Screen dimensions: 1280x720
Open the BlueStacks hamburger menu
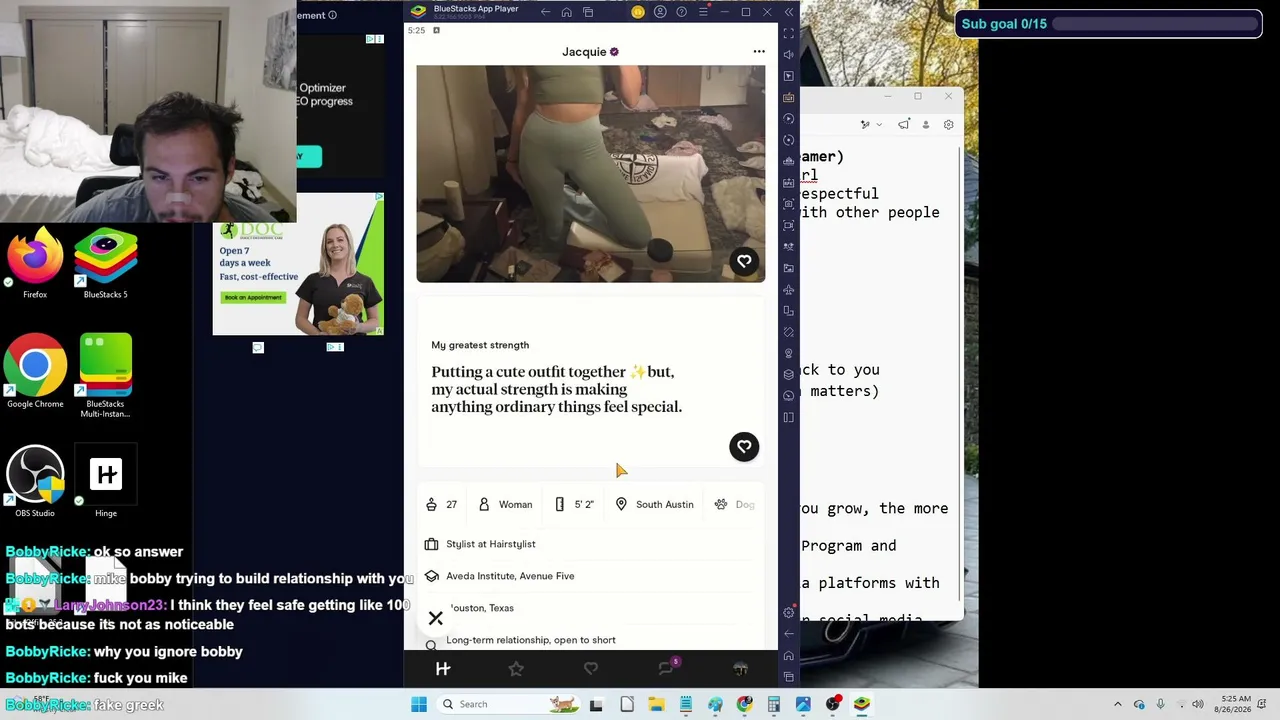(x=703, y=12)
